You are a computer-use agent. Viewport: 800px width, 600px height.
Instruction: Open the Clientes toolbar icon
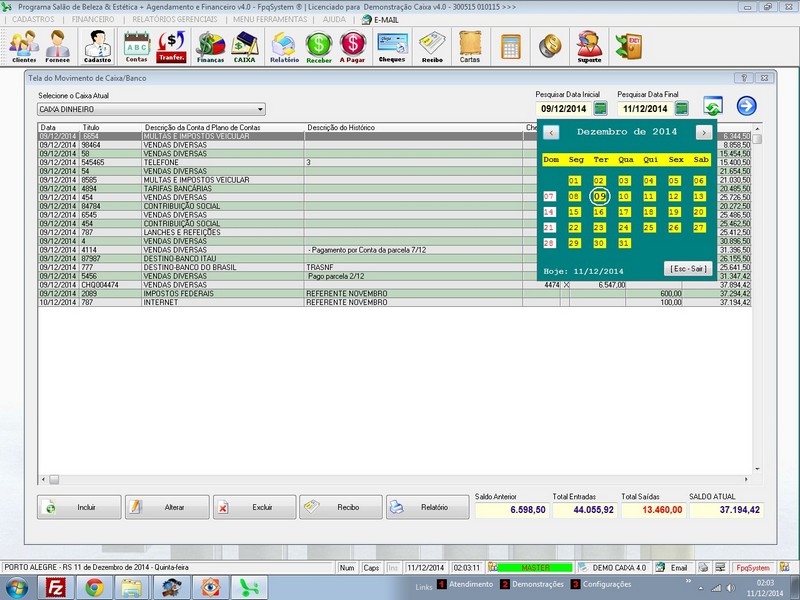click(x=24, y=46)
